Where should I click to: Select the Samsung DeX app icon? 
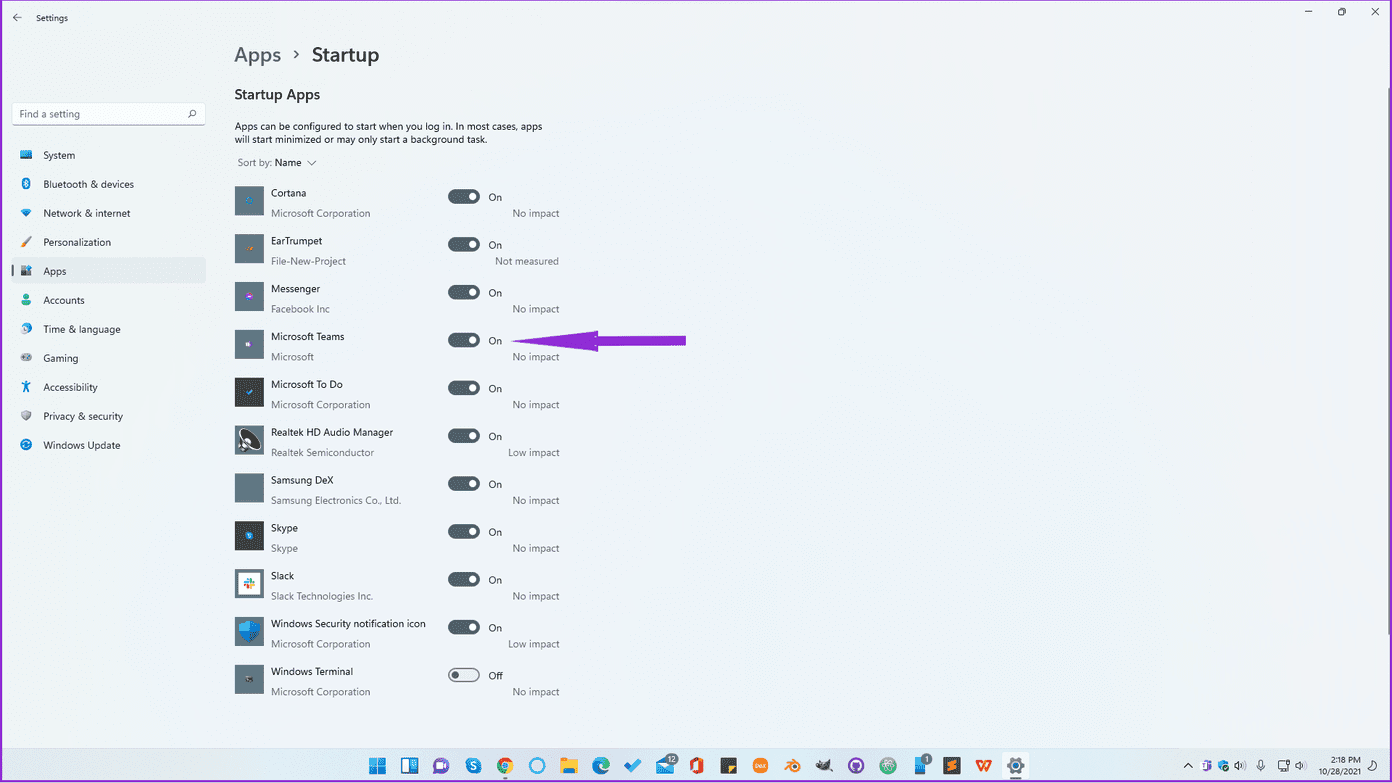(249, 488)
